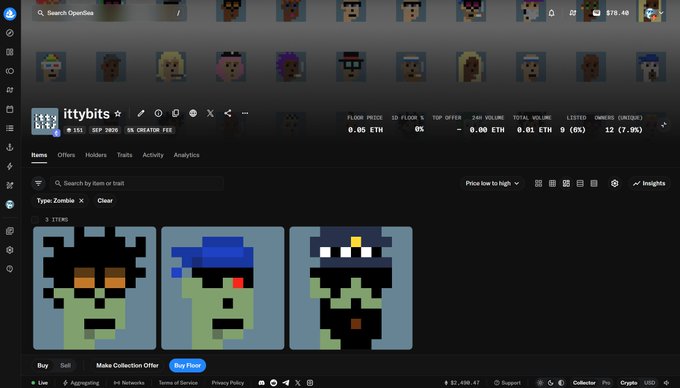Open the wallet balance $78.40
Viewport: 680px width, 388px height.
(x=611, y=13)
